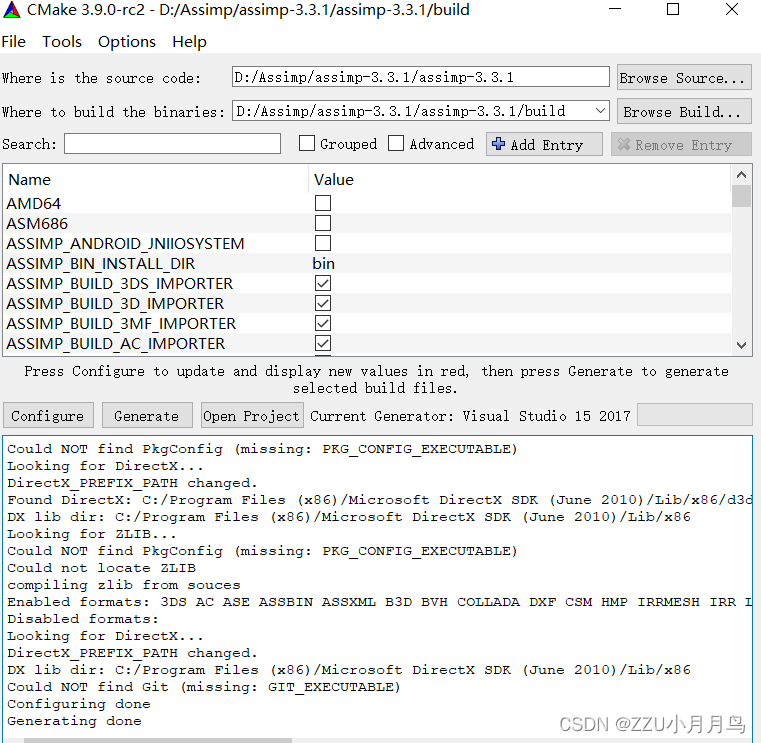Click the CMake logo icon in title bar

(x=12, y=10)
